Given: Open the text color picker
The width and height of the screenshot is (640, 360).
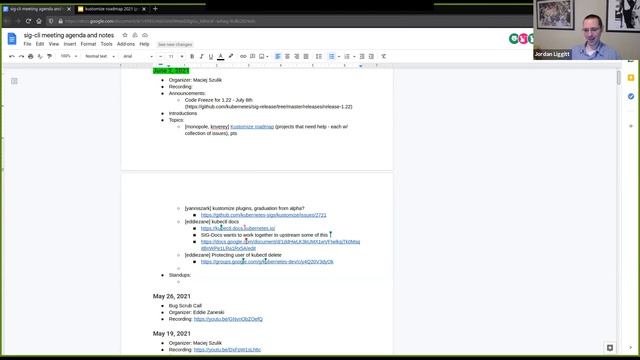Looking at the screenshot, I should [x=220, y=56].
